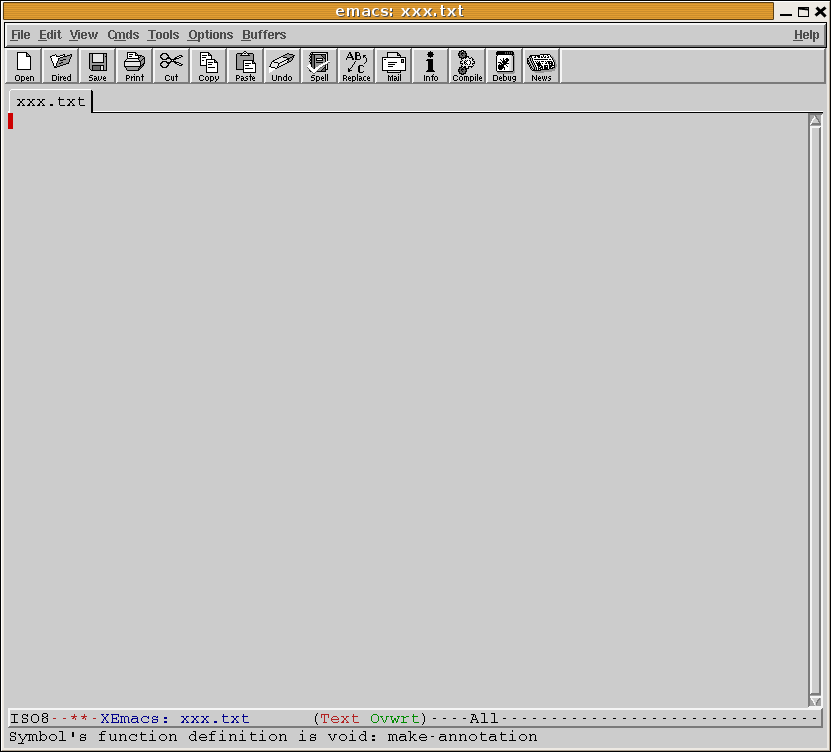Image resolution: width=831 pixels, height=752 pixels.
Task: Click the Open file toolbar icon
Action: [x=24, y=66]
